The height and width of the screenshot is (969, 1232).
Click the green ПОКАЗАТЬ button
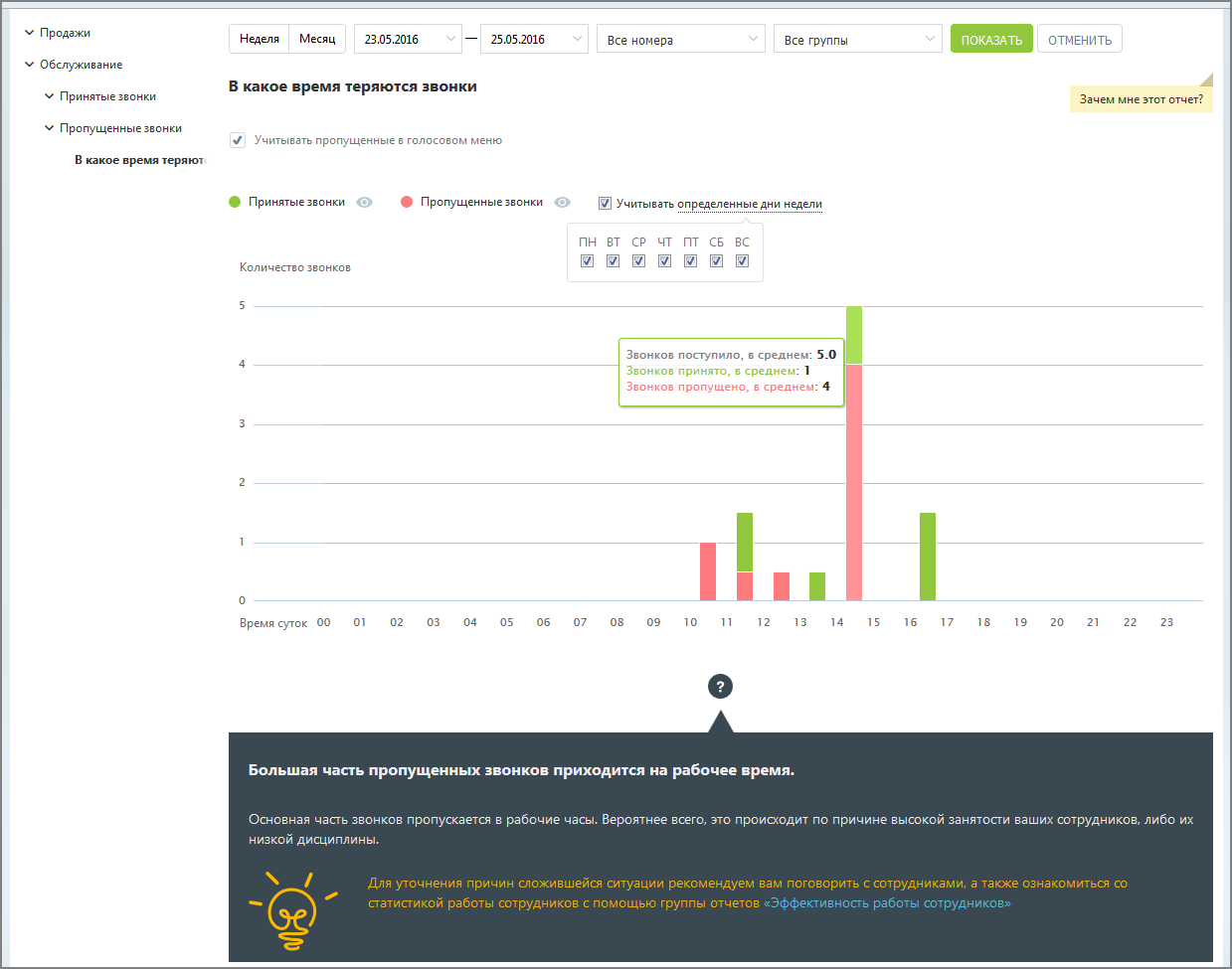(x=991, y=39)
